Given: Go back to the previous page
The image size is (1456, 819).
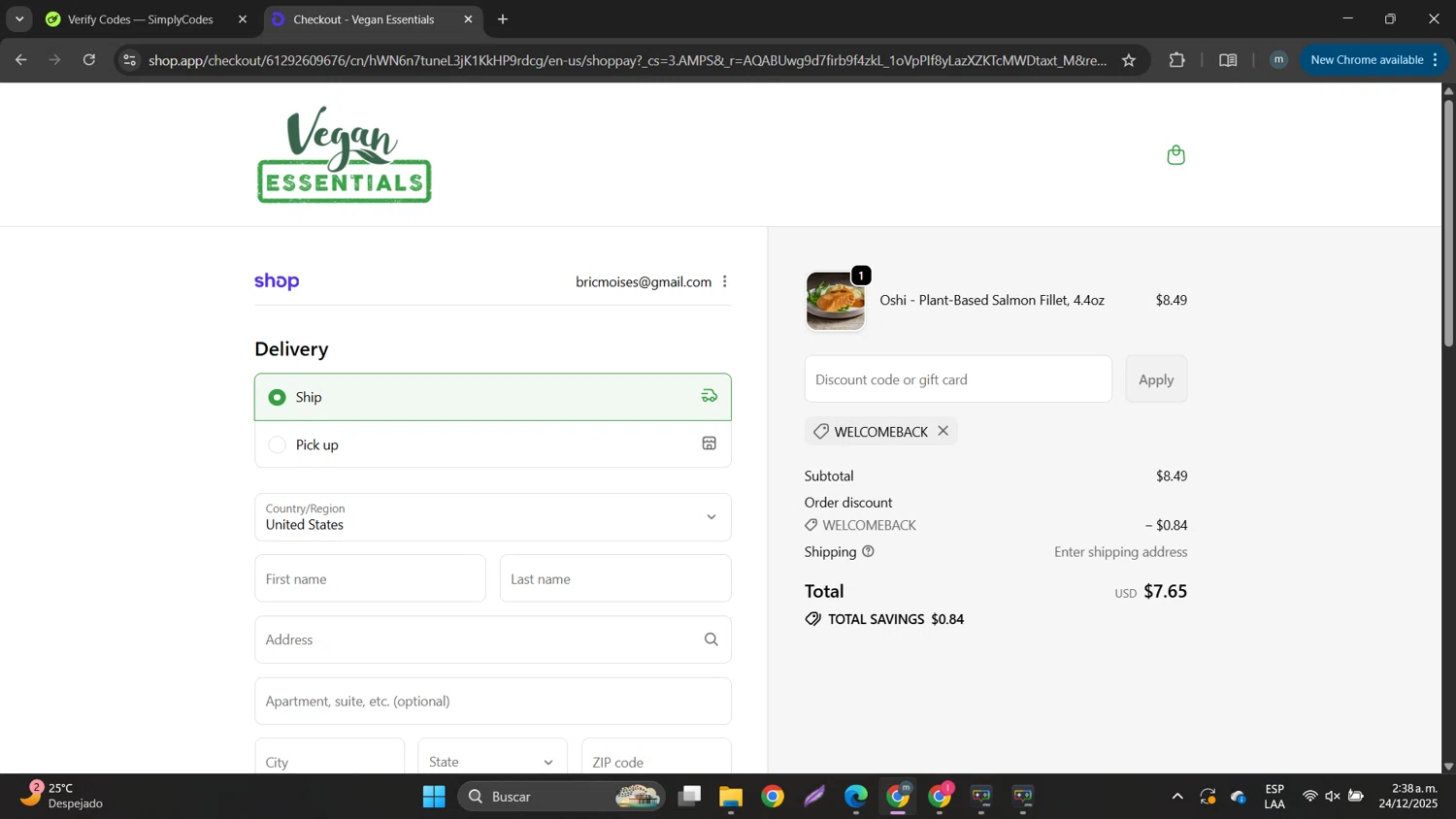Looking at the screenshot, I should point(21,60).
